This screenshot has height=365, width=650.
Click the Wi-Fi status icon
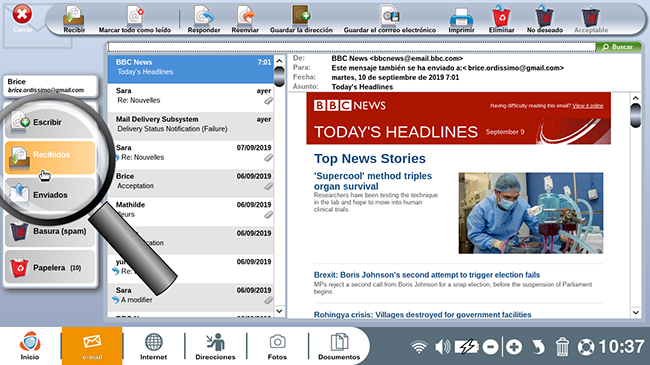(x=419, y=347)
